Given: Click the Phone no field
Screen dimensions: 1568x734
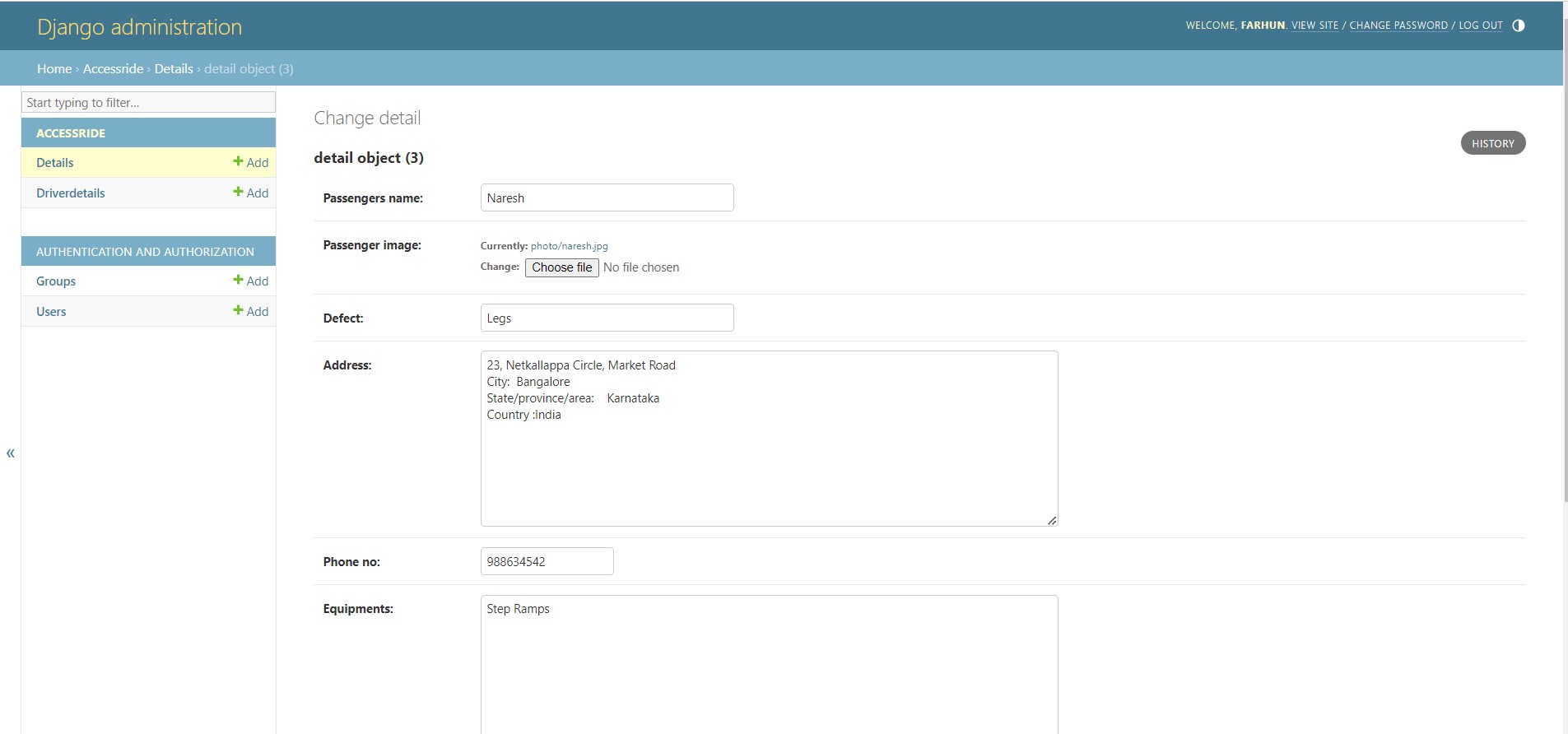Looking at the screenshot, I should pos(547,561).
